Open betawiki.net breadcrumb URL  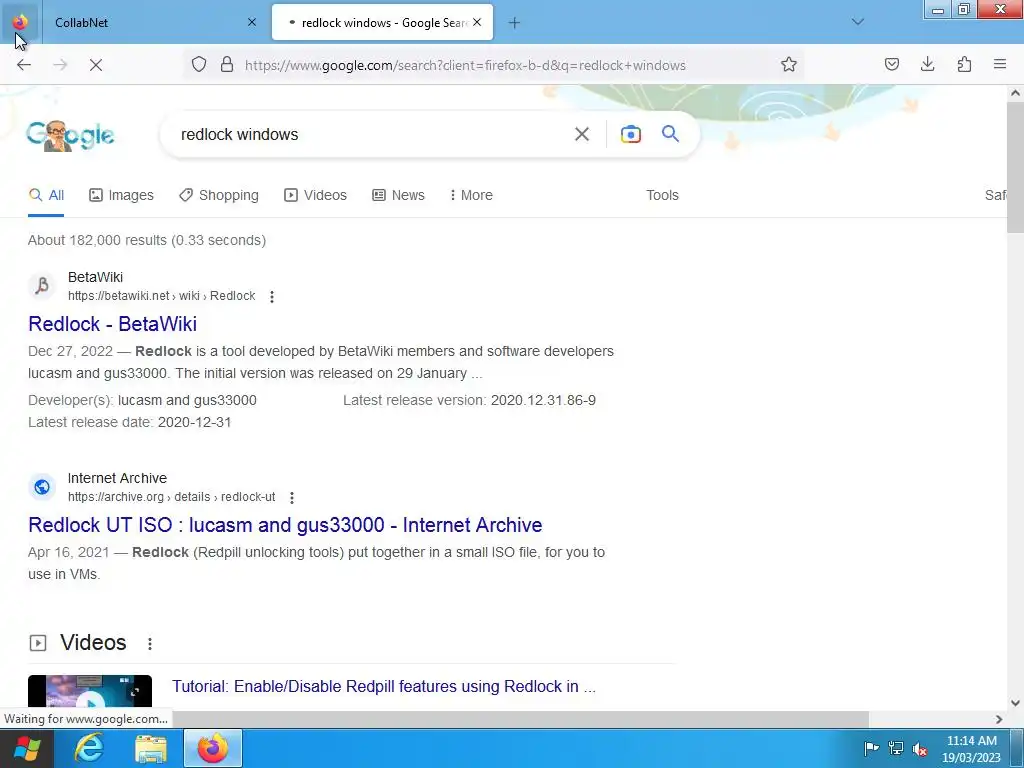[x=161, y=296]
